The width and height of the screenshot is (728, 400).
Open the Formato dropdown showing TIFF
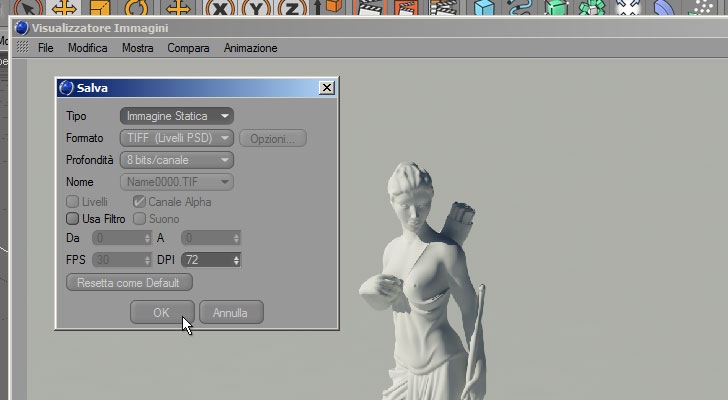[177, 138]
